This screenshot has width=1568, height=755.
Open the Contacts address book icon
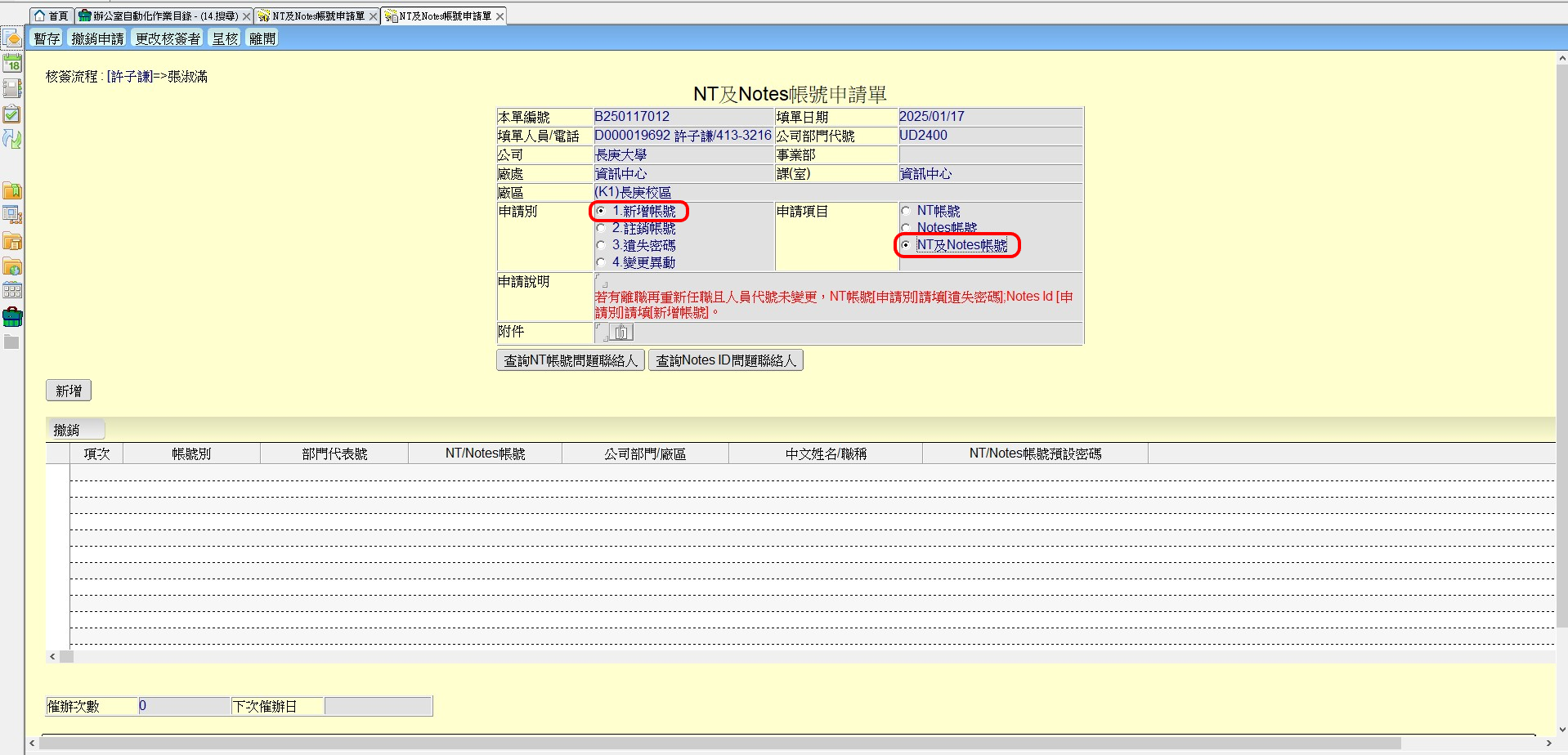pos(12,88)
